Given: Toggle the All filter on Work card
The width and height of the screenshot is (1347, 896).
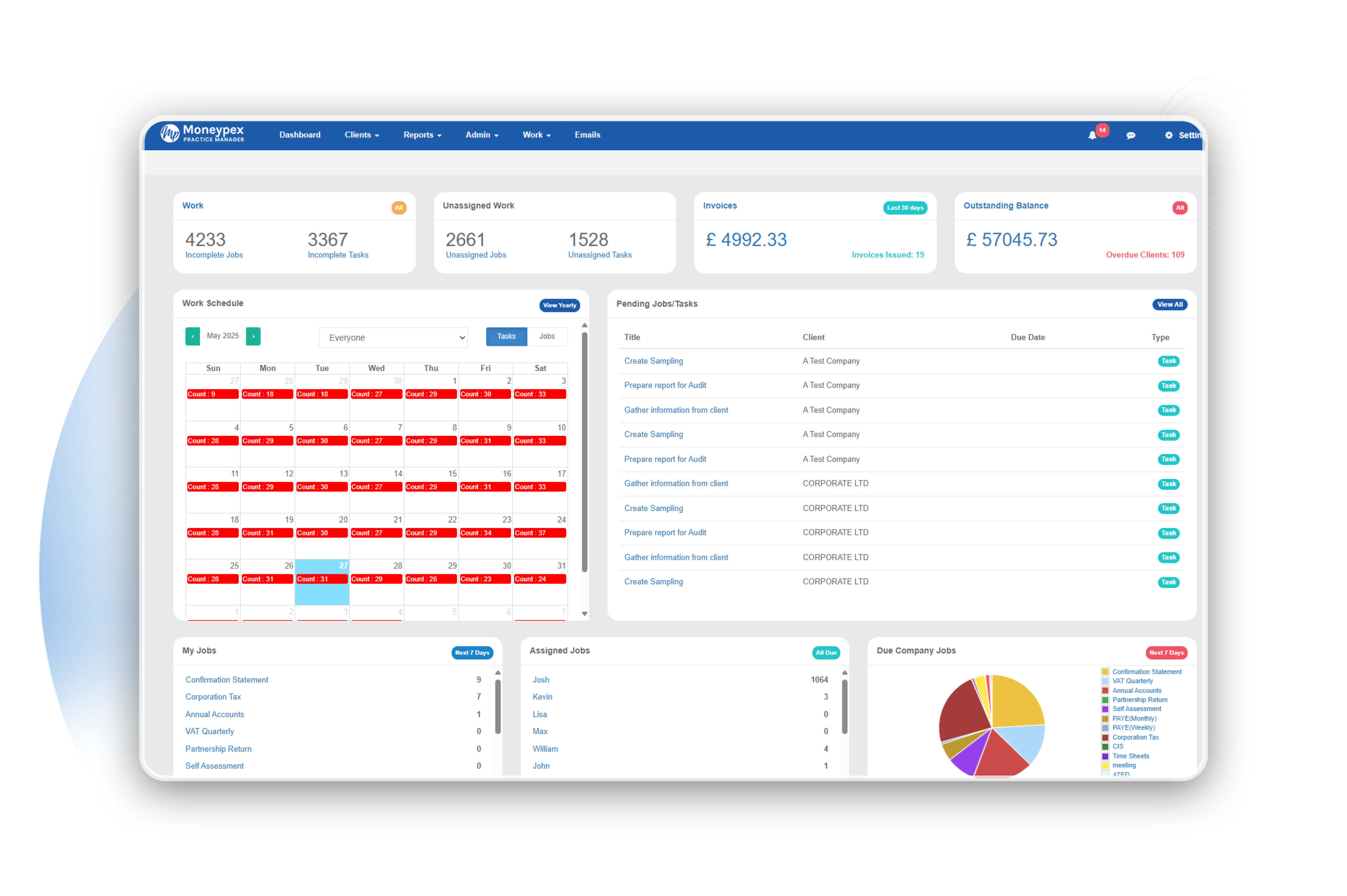Looking at the screenshot, I should point(399,207).
